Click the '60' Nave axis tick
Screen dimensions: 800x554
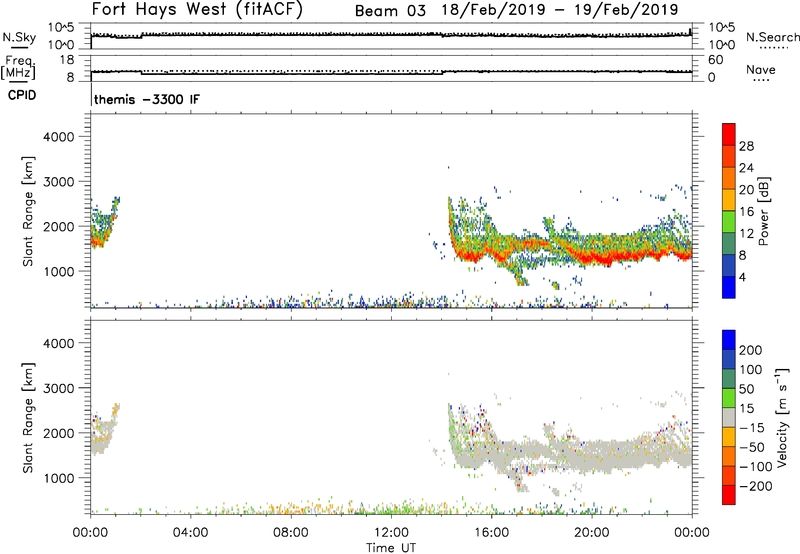(x=716, y=60)
